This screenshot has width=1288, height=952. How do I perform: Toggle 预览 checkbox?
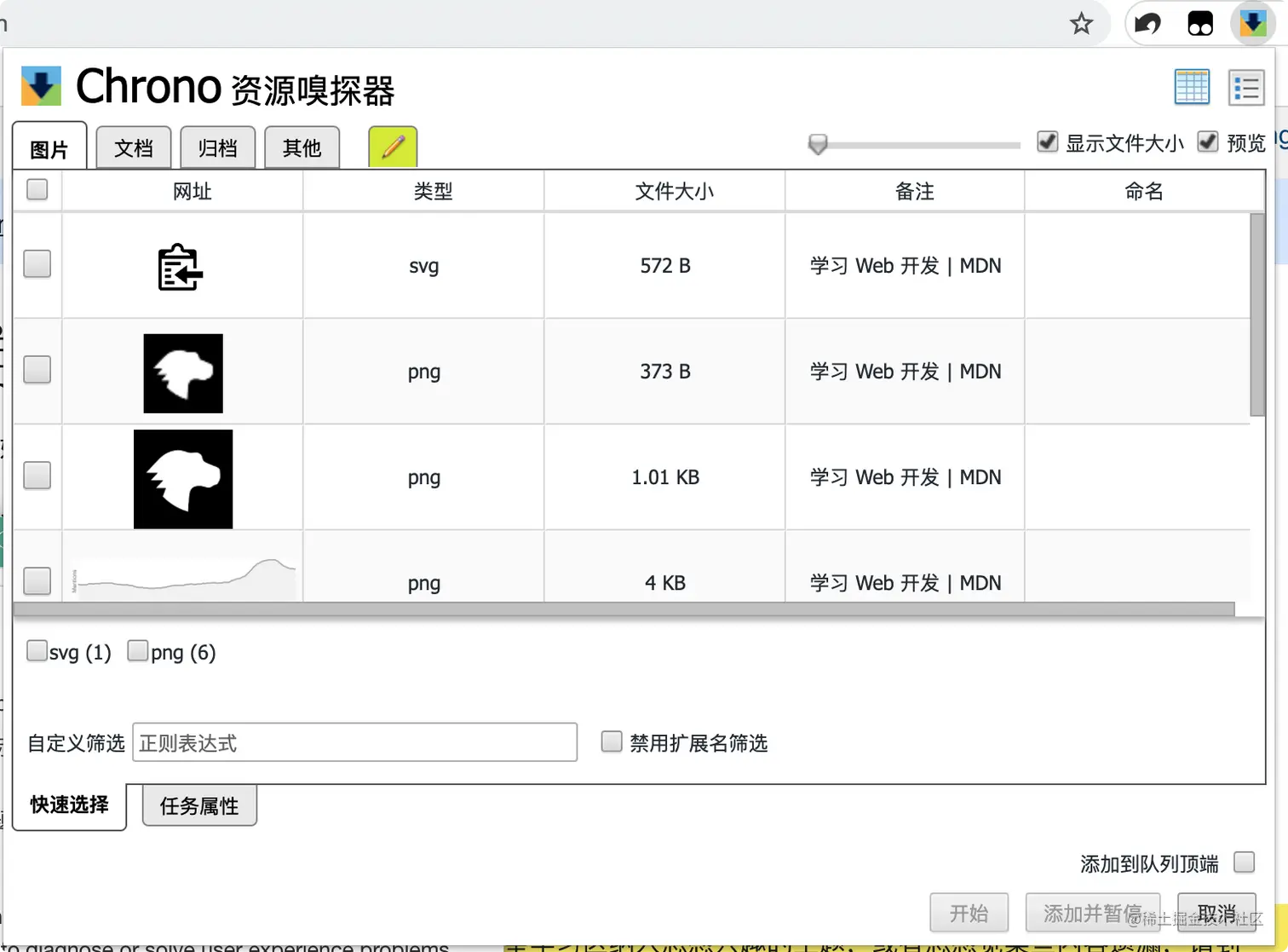[x=1208, y=141]
